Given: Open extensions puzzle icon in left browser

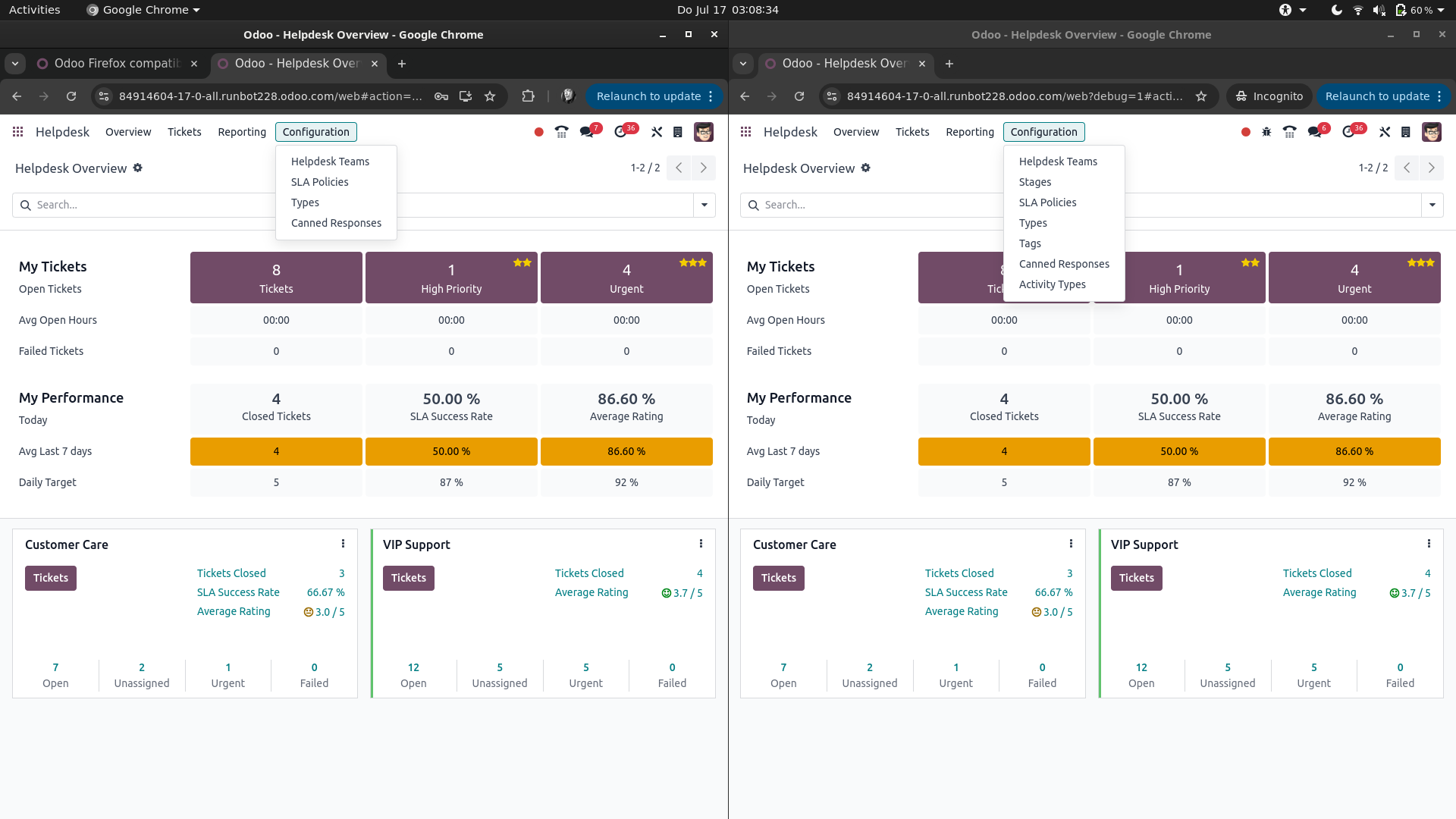Looking at the screenshot, I should tap(529, 96).
